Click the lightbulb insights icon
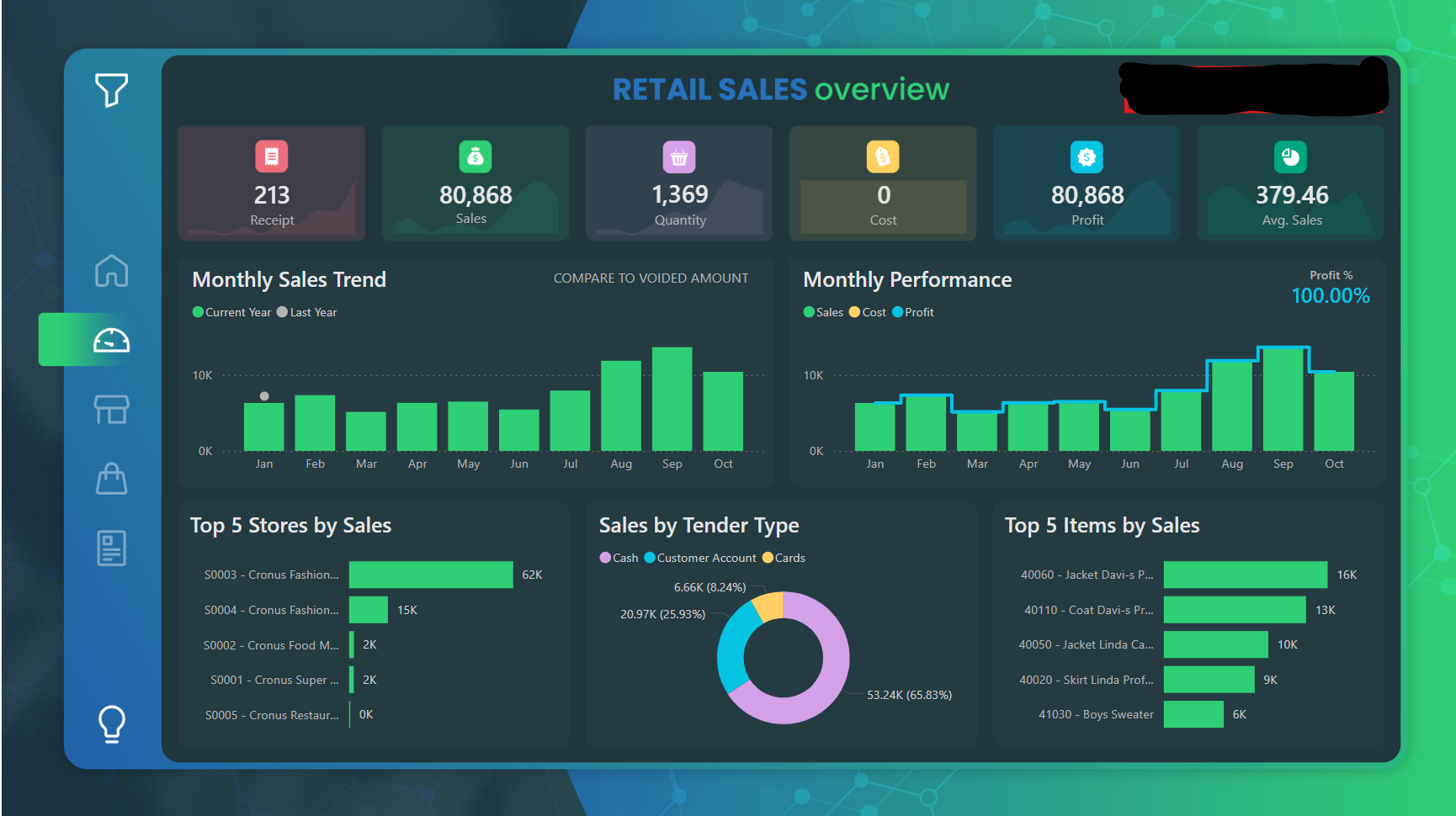Viewport: 1456px width, 816px height. 111,723
